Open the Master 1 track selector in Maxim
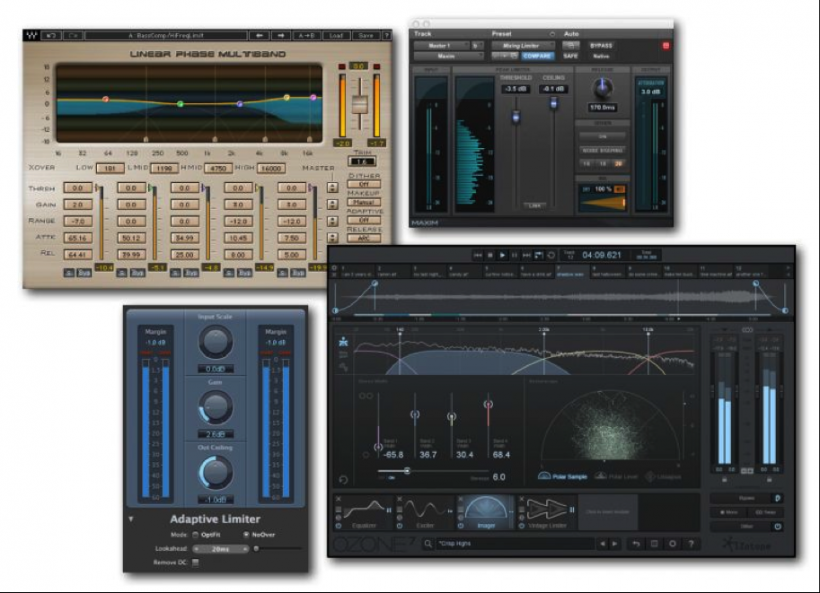820x593 pixels. (x=441, y=45)
